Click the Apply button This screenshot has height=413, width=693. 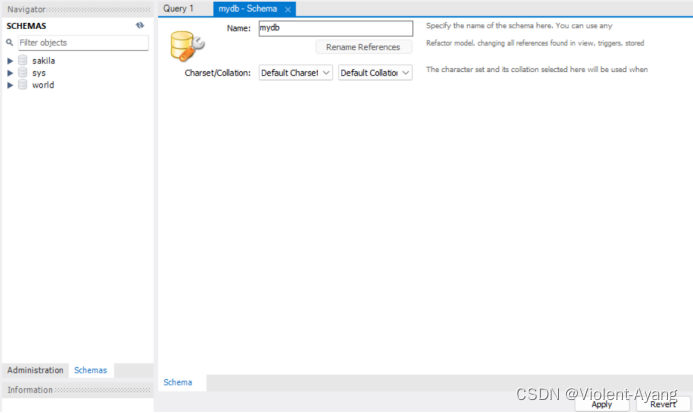coord(602,404)
